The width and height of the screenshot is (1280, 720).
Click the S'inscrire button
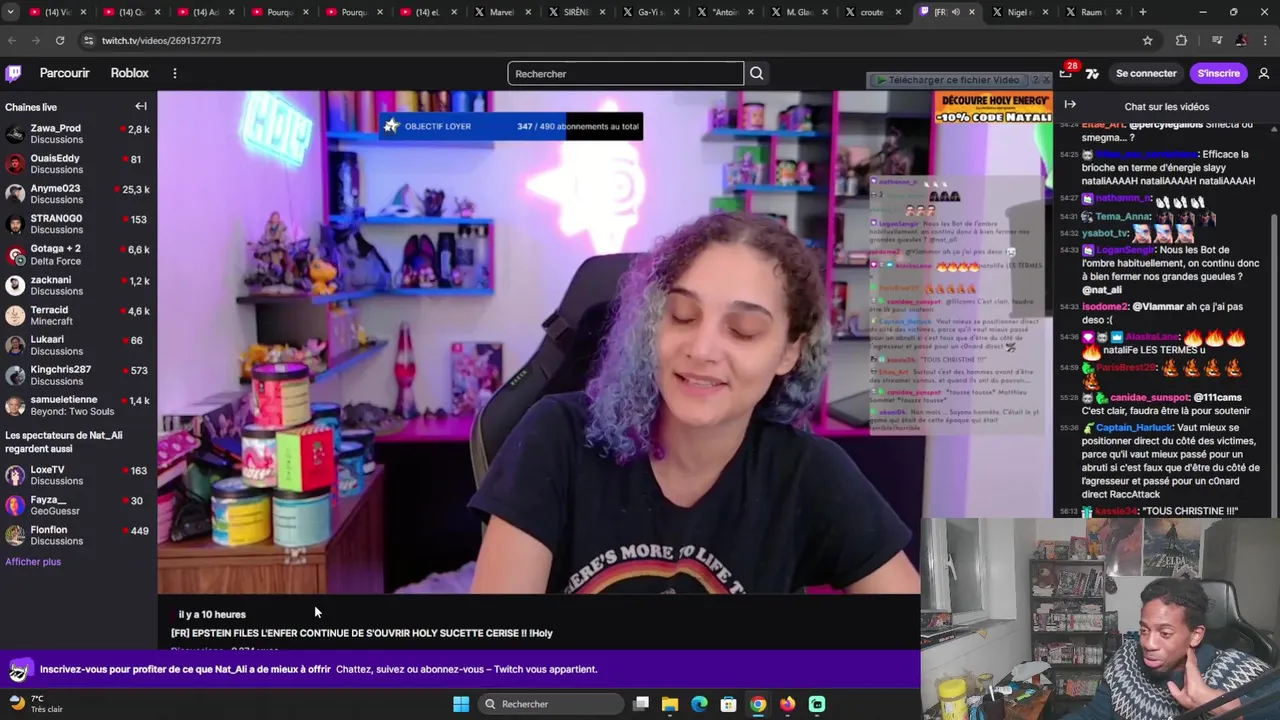1218,73
